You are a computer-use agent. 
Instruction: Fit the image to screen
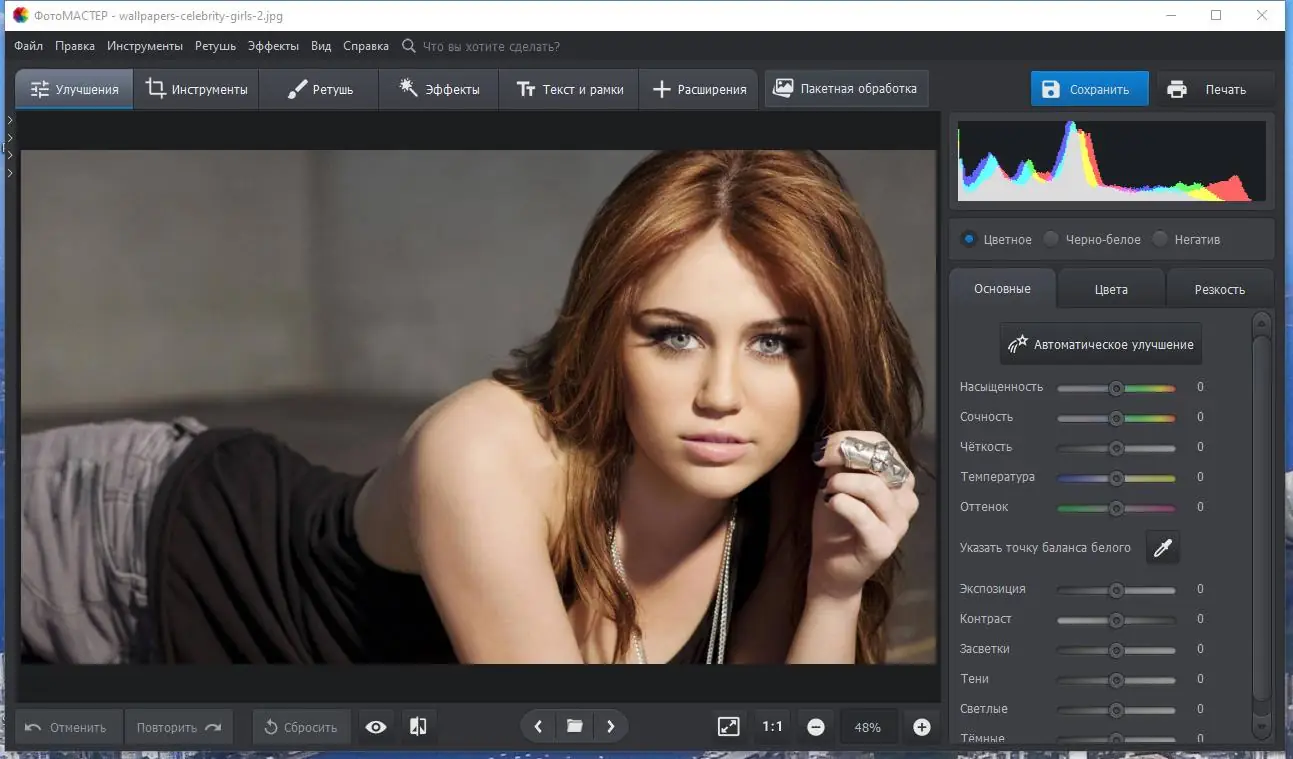point(728,726)
